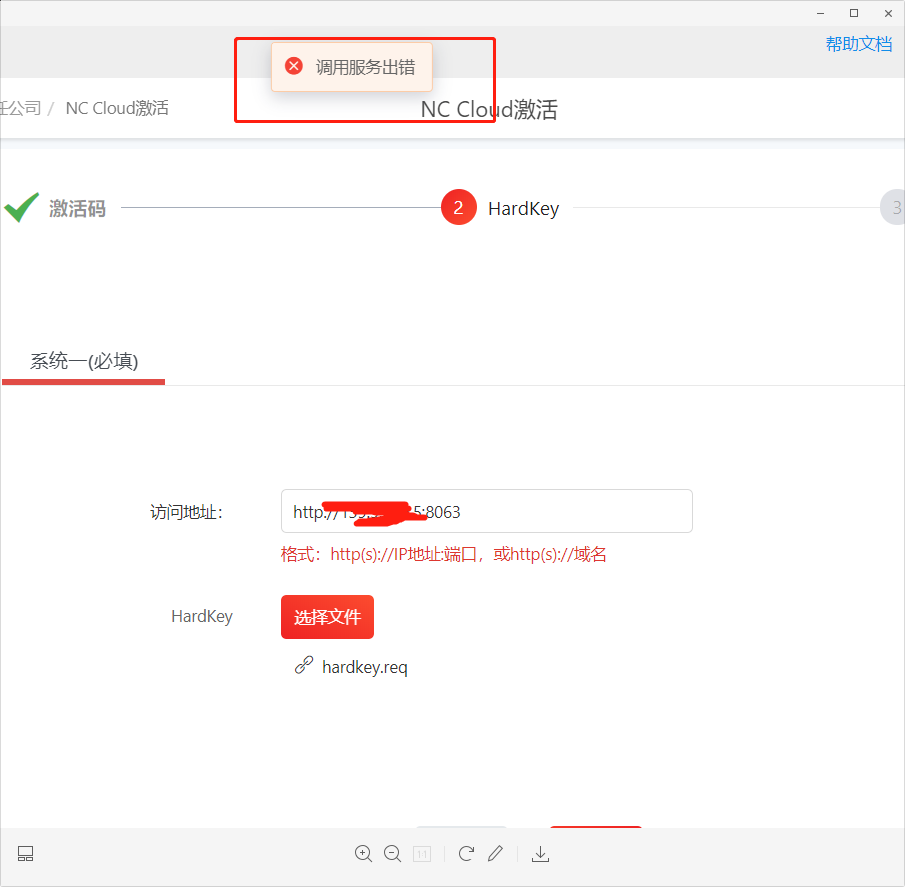The height and width of the screenshot is (887, 905).
Task: Click the HardKey label beside 选择文件
Action: pos(202,616)
